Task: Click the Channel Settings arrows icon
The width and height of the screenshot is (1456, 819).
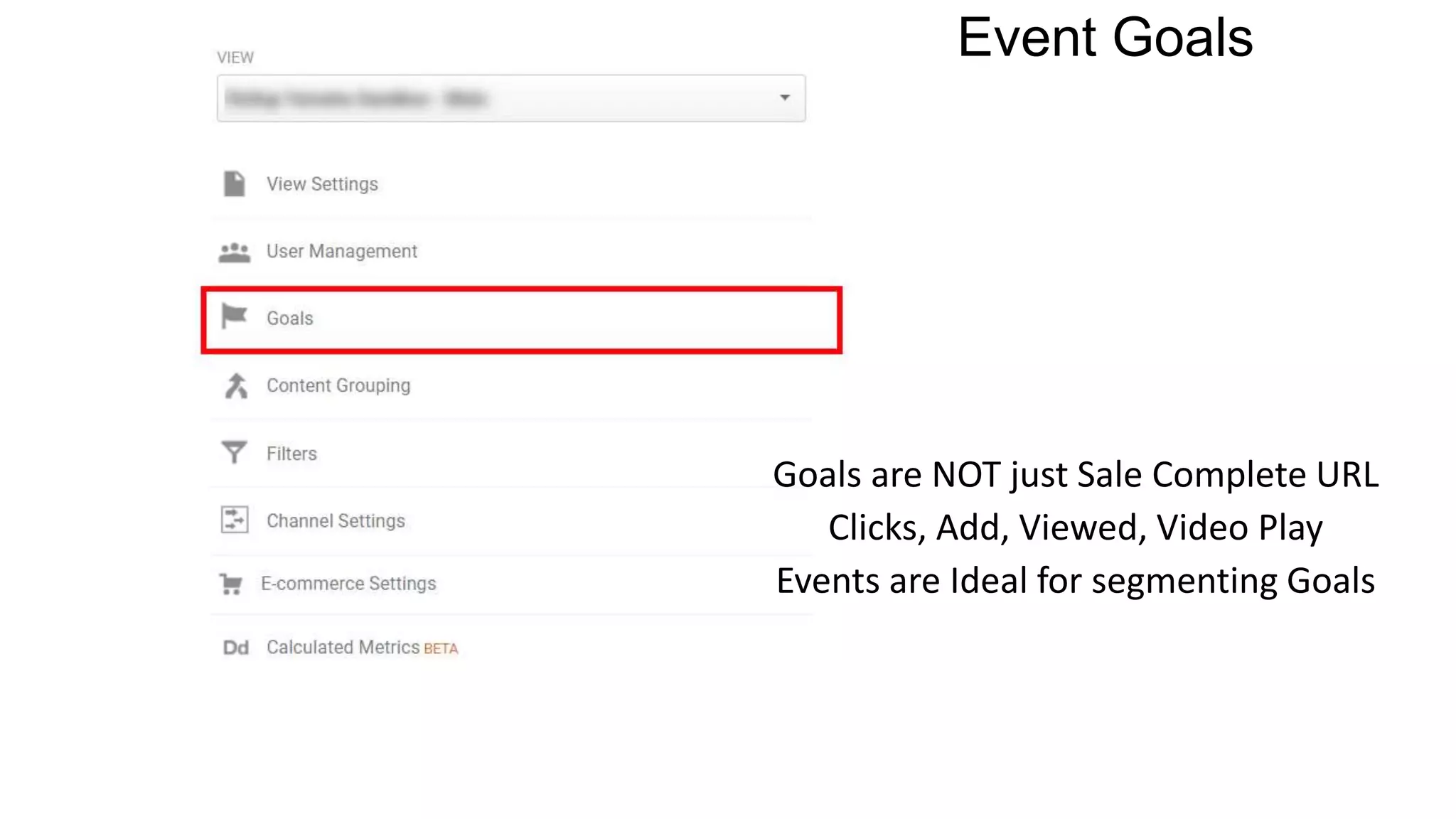Action: point(234,520)
